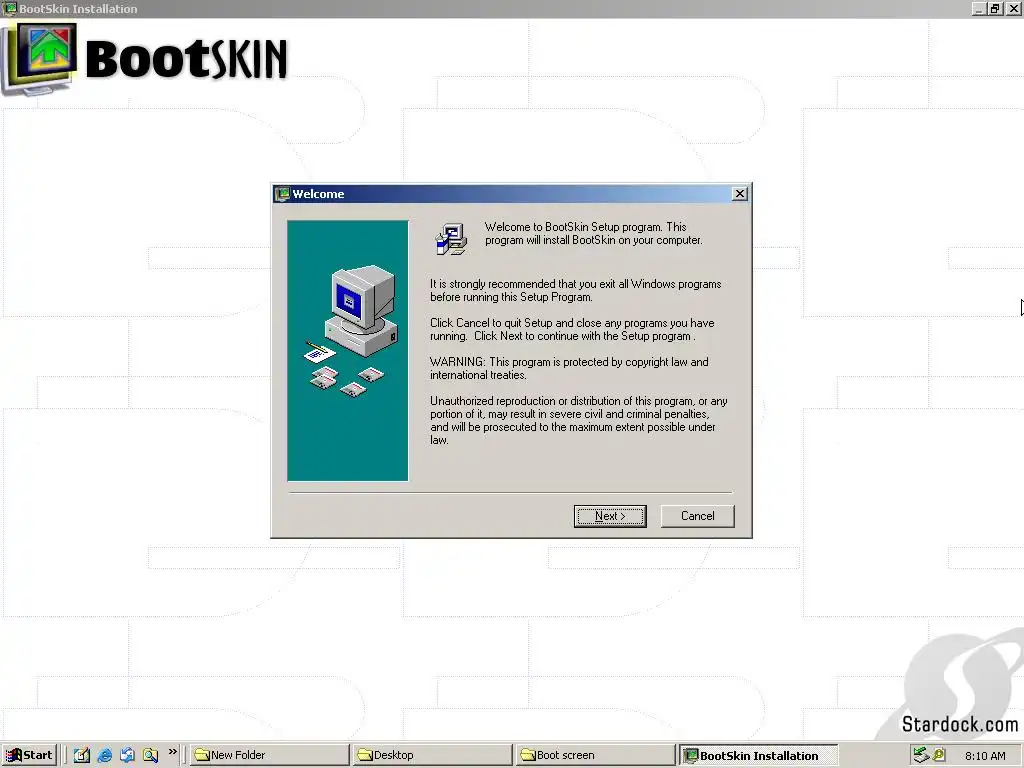Click the WARNING copyright text

click(569, 368)
